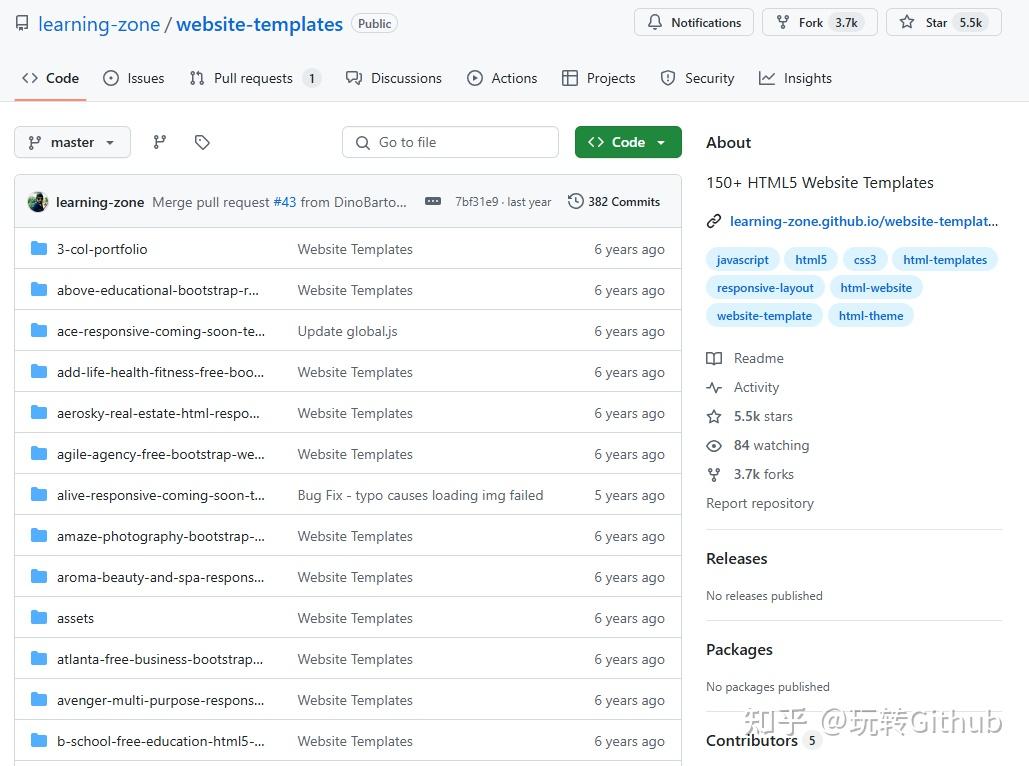Click the eye icon beside 84 watching
The height and width of the screenshot is (766, 1029).
point(714,446)
